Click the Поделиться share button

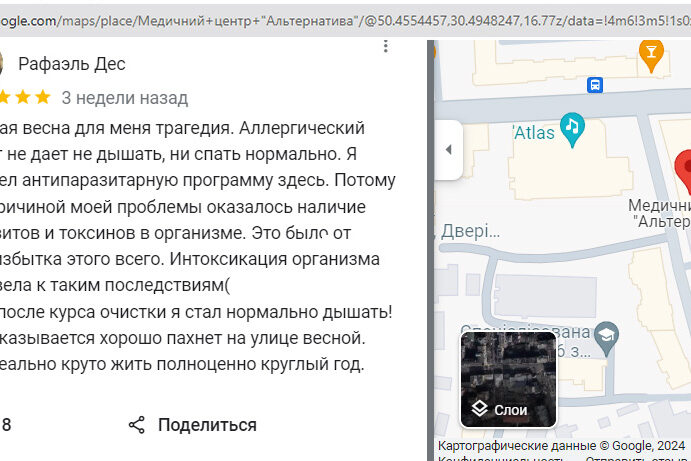pos(192,425)
